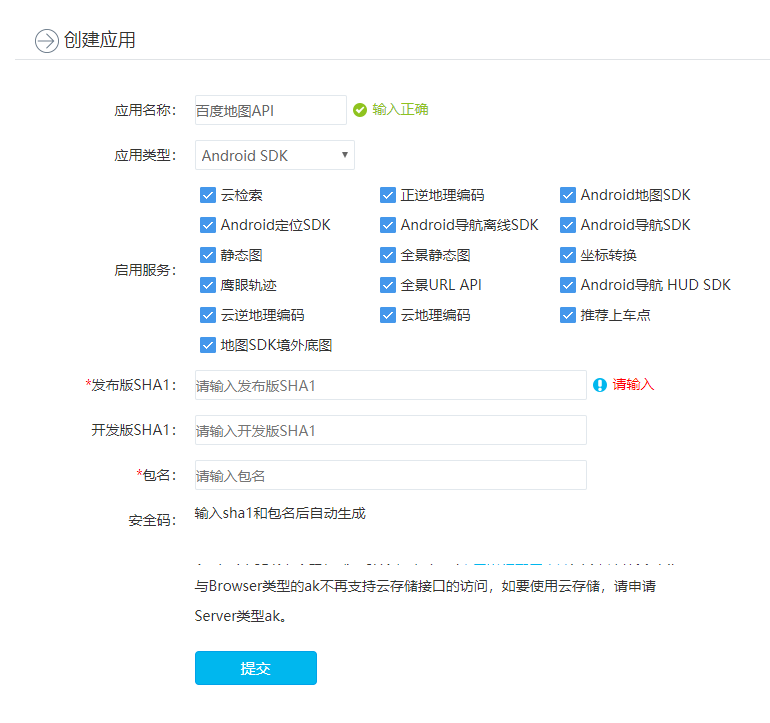Open the 应用类型 Android SDK dropdown
This screenshot has height=723, width=770.
pos(275,155)
